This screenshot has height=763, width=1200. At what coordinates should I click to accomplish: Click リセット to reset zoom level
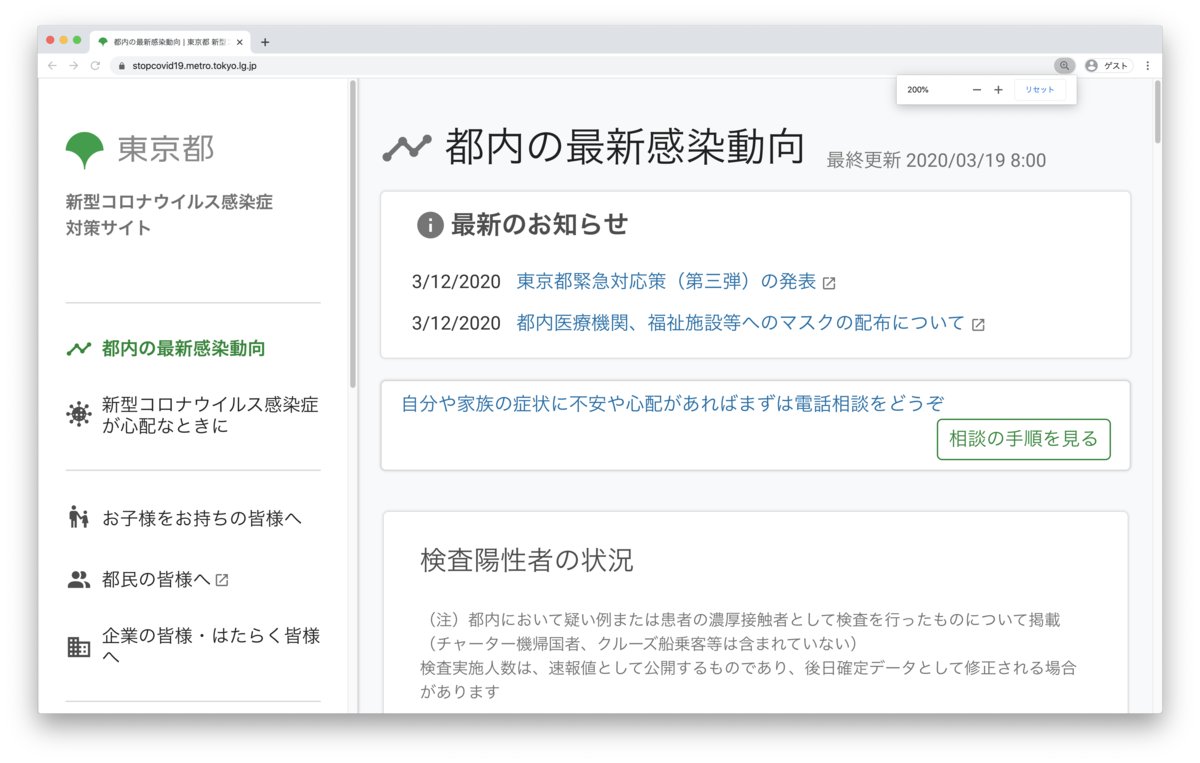coord(1039,89)
